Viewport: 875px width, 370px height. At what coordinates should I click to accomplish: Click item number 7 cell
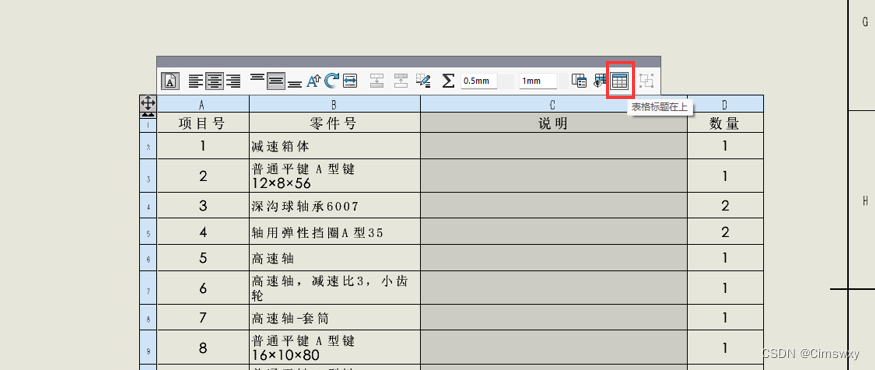(203, 318)
